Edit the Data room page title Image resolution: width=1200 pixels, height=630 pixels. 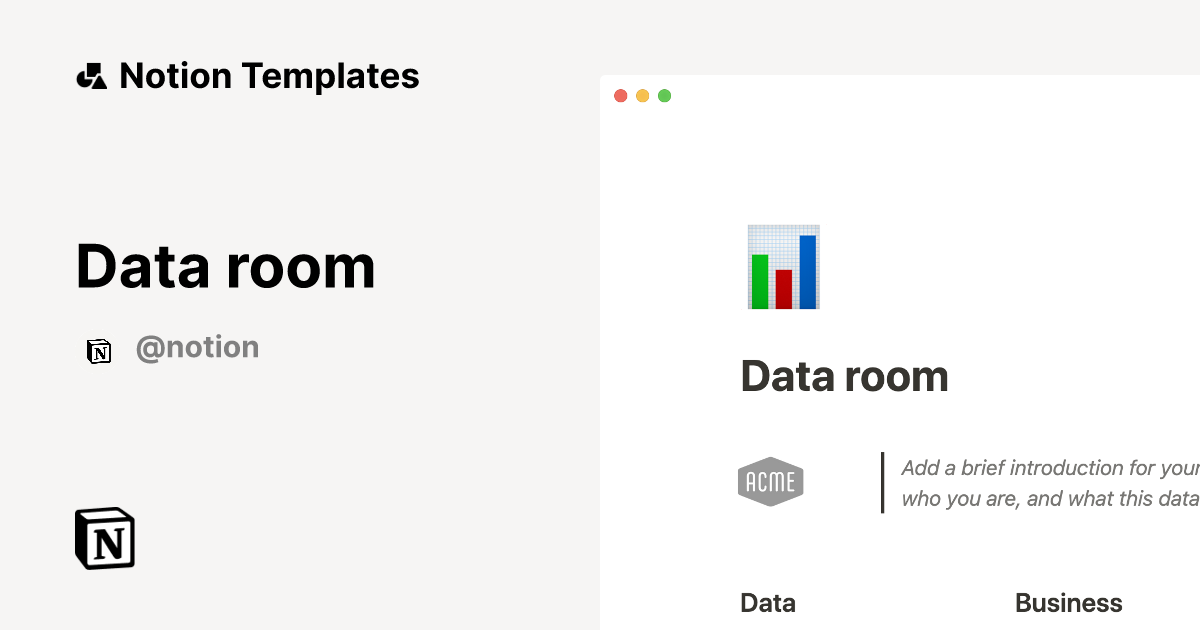point(844,377)
